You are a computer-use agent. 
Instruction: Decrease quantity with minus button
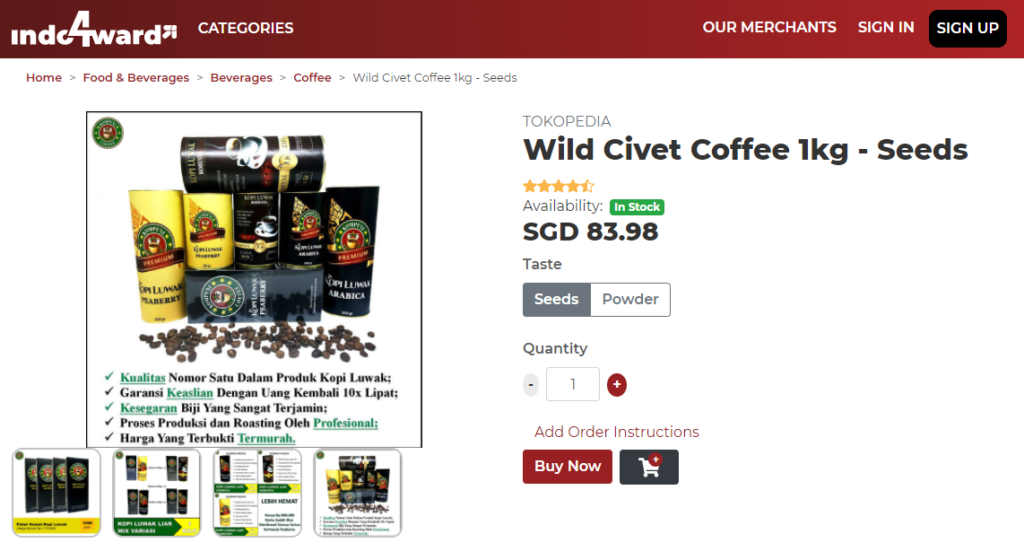click(x=531, y=385)
